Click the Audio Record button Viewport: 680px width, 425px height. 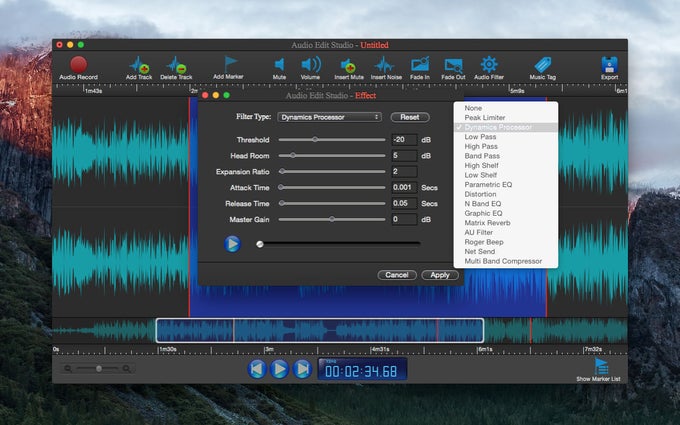tap(78, 64)
